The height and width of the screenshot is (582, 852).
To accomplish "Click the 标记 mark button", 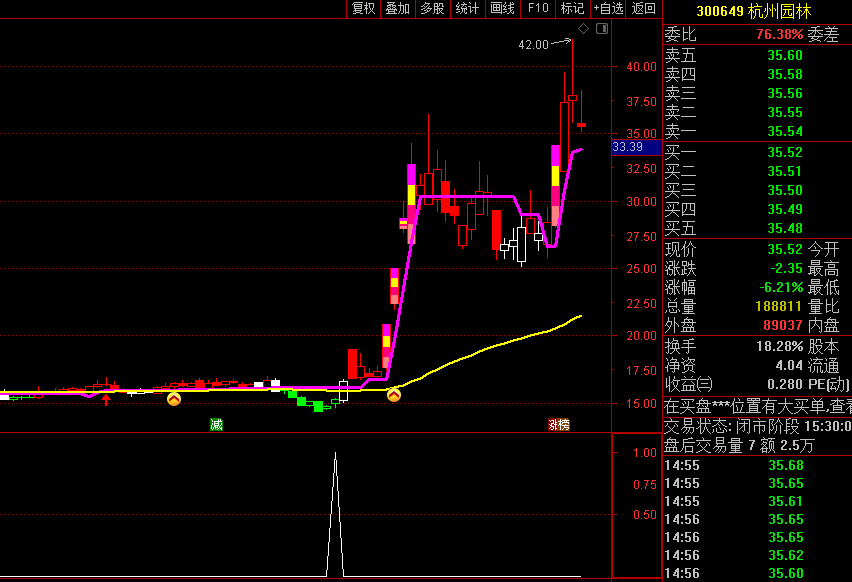I will click(x=573, y=9).
